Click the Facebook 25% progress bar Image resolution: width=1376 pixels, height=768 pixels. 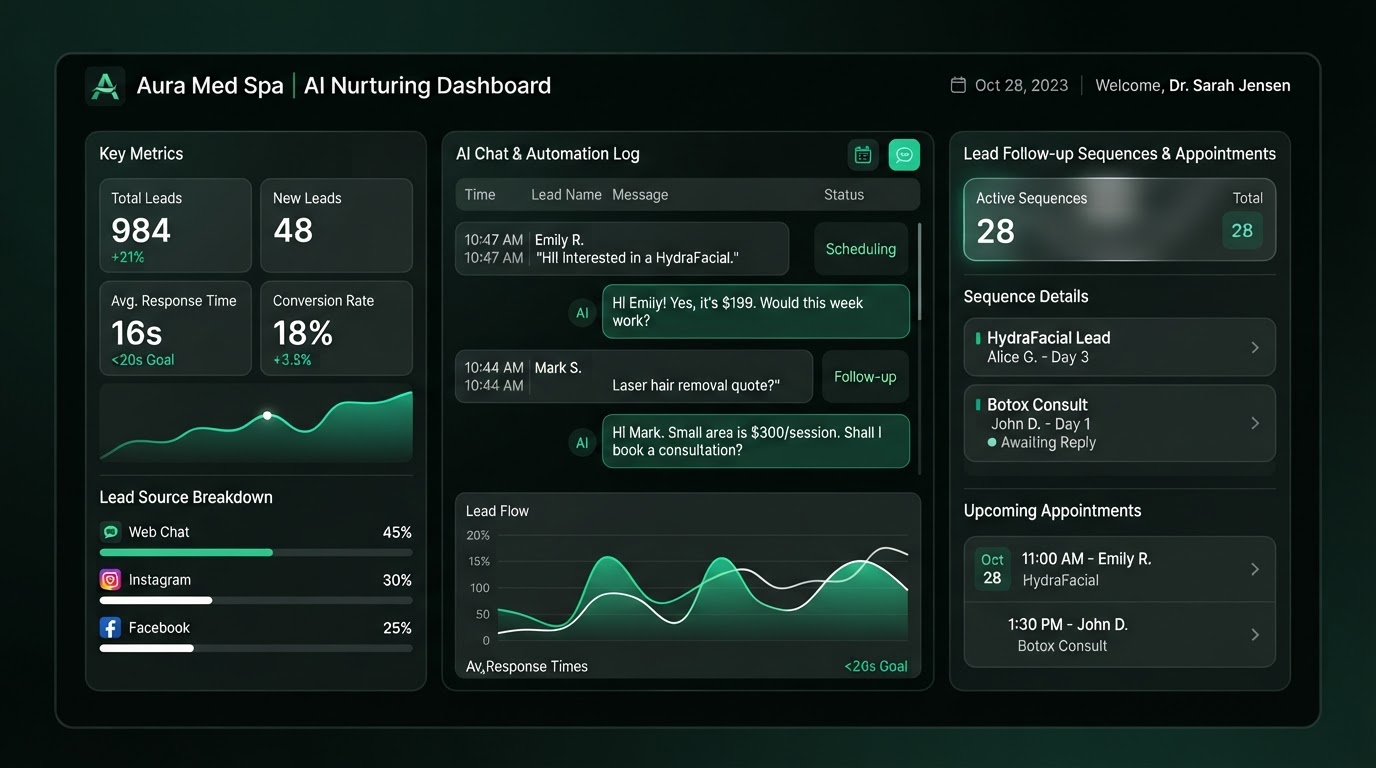256,648
